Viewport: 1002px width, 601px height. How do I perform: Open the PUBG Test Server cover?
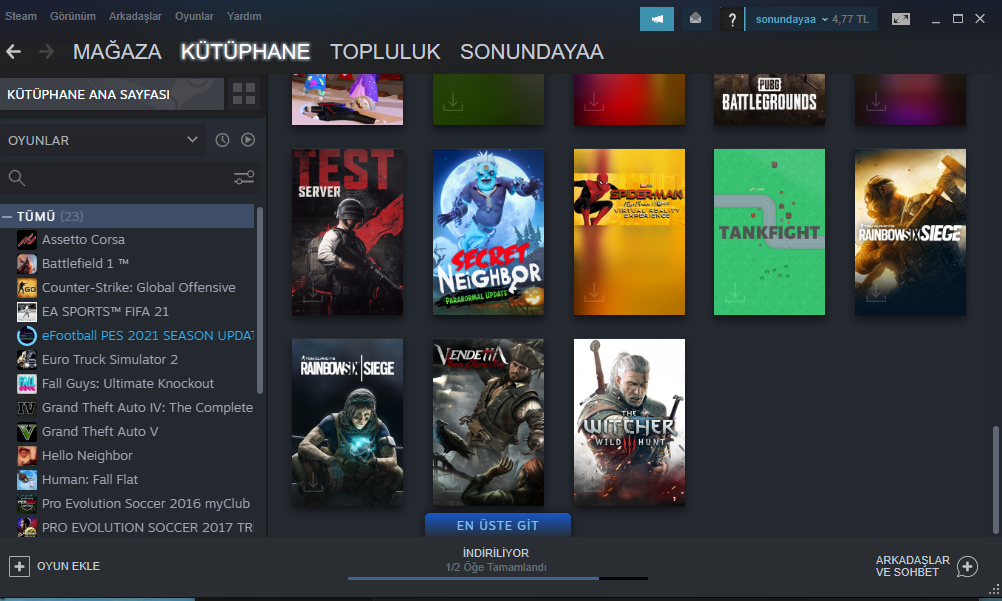coord(348,232)
